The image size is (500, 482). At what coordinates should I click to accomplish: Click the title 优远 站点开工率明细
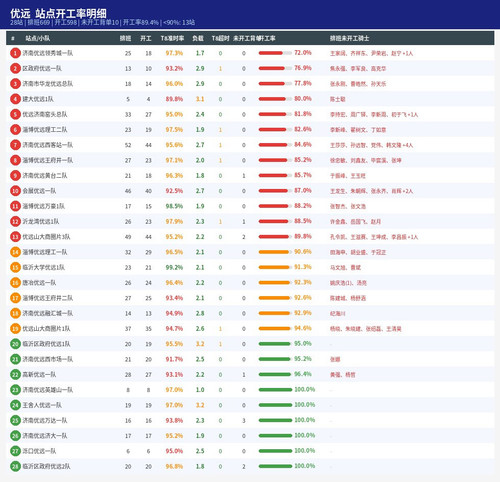tap(58, 14)
